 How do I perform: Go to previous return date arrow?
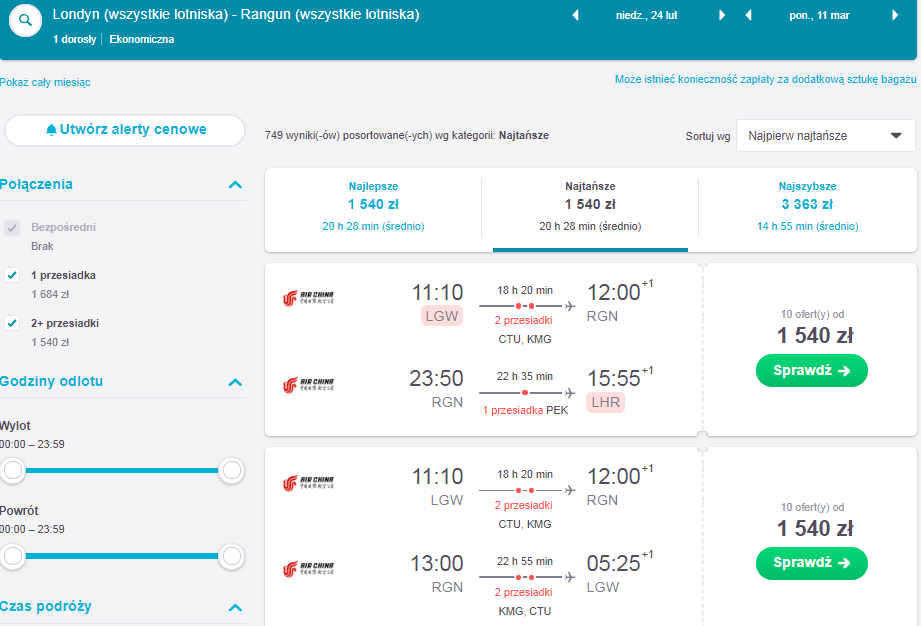[x=748, y=15]
